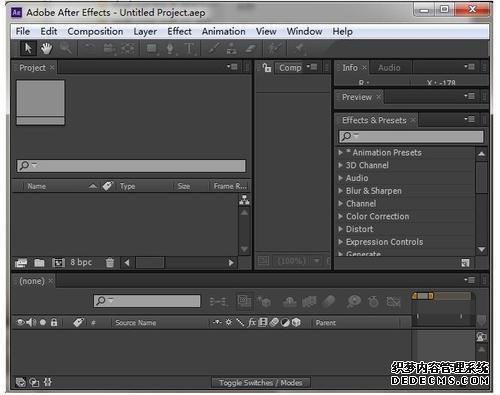
Task: Select the Hand tool
Action: tap(46, 49)
